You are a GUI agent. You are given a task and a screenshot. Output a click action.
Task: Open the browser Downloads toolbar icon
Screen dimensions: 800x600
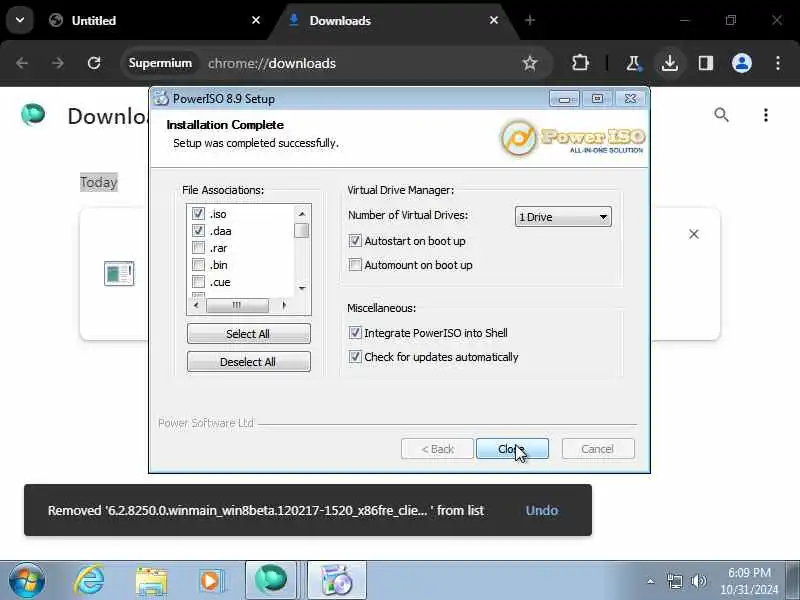click(669, 63)
